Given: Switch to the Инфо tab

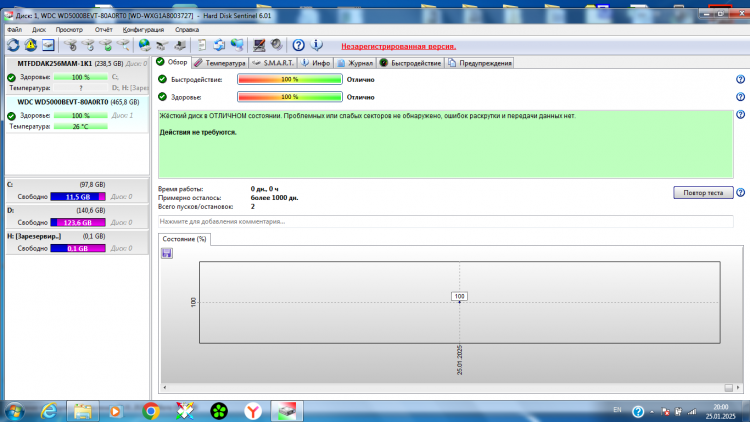Looking at the screenshot, I should [316, 63].
